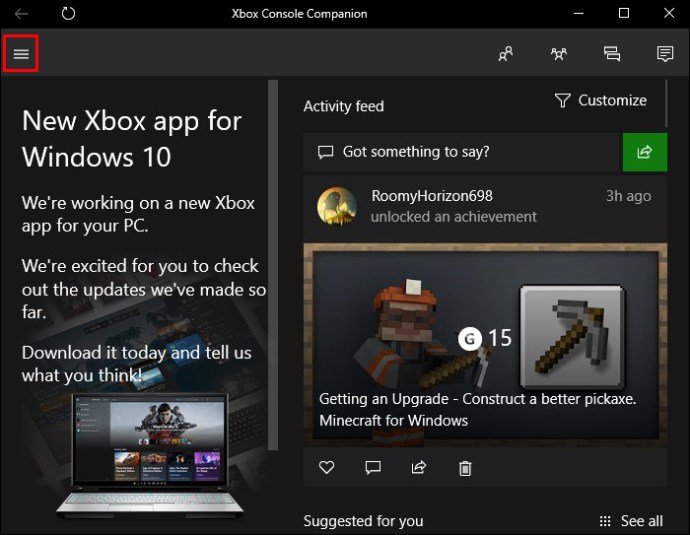Share the Getting an Upgrade achievement post
This screenshot has width=690, height=535.
418,467
